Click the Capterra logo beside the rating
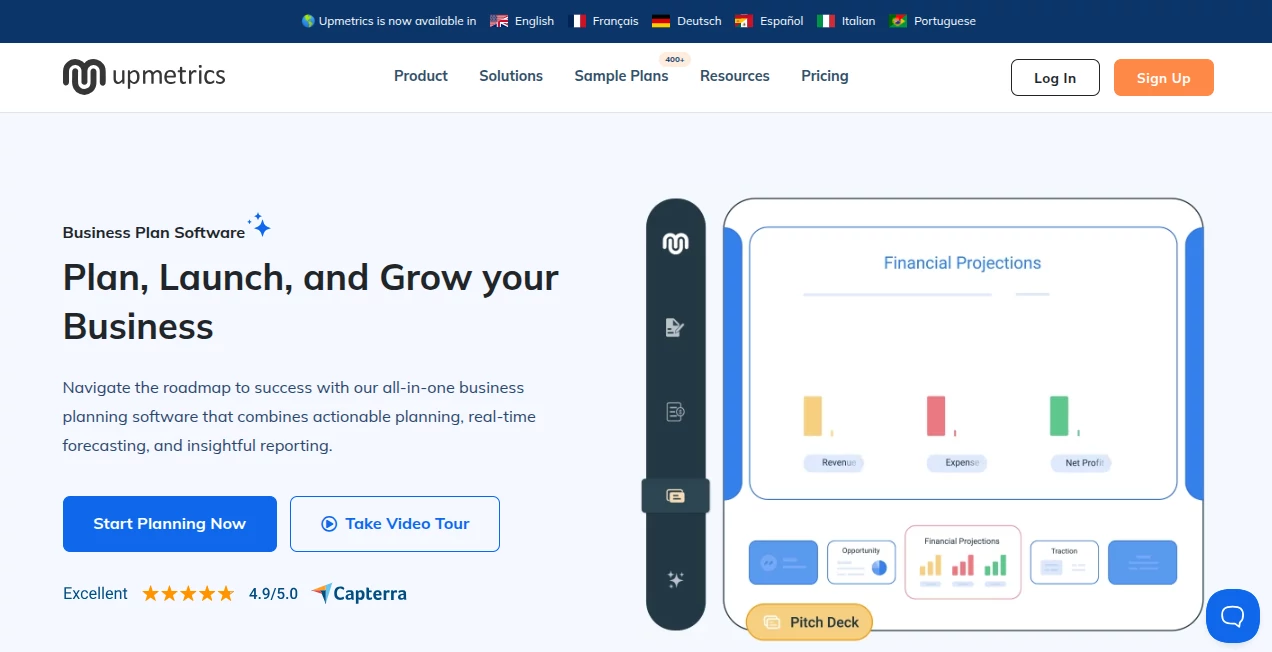Screen dimensions: 1272x652 (358, 593)
